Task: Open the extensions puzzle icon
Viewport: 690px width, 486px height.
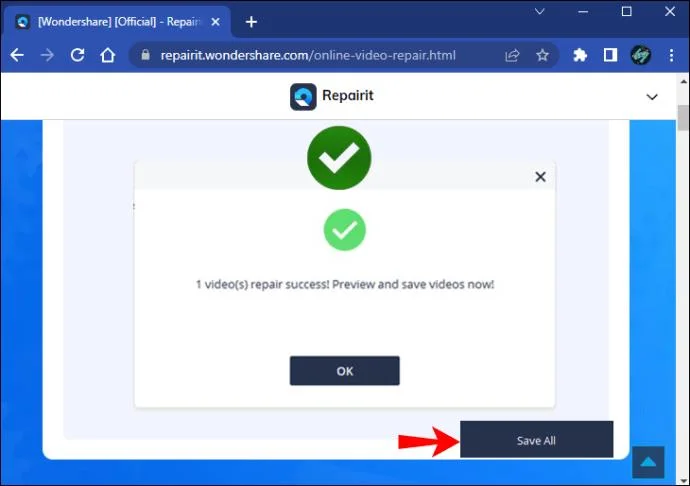Action: click(x=580, y=55)
